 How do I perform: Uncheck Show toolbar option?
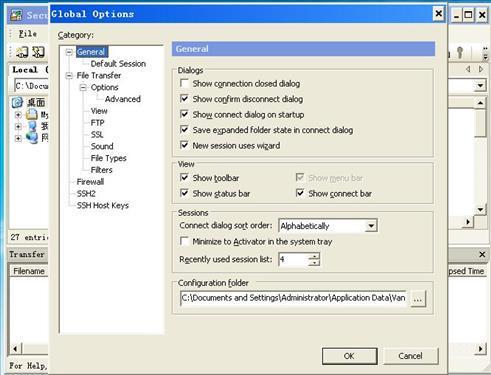pyautogui.click(x=184, y=178)
